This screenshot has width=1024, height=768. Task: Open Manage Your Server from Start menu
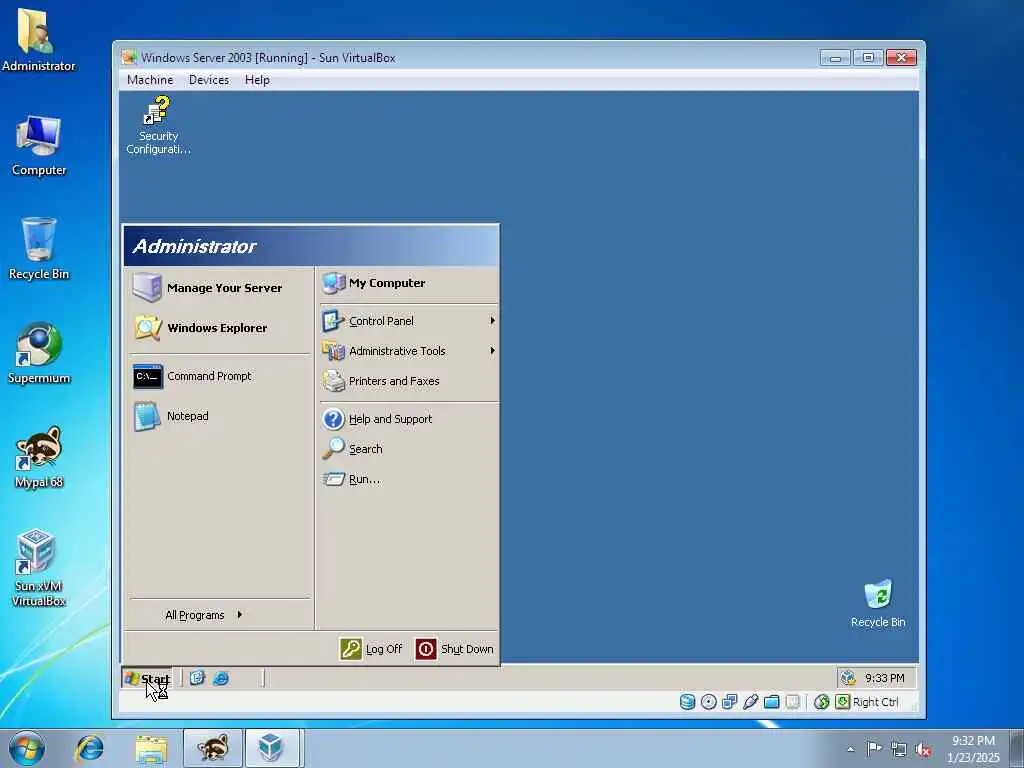pos(219,287)
